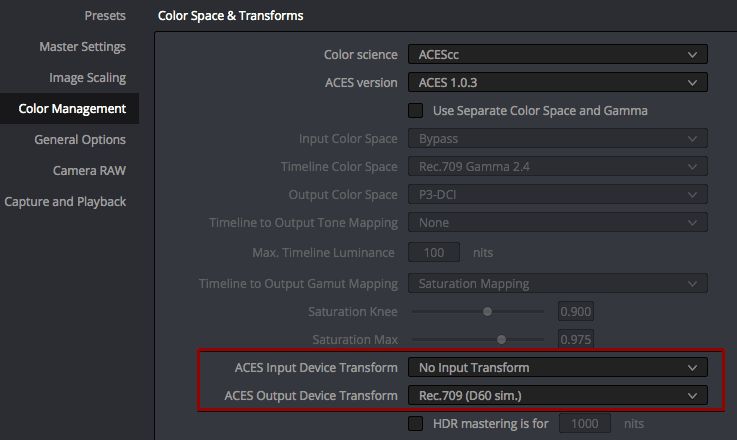This screenshot has height=440, width=737.
Task: Open Capture and Playback settings
Action: point(65,202)
